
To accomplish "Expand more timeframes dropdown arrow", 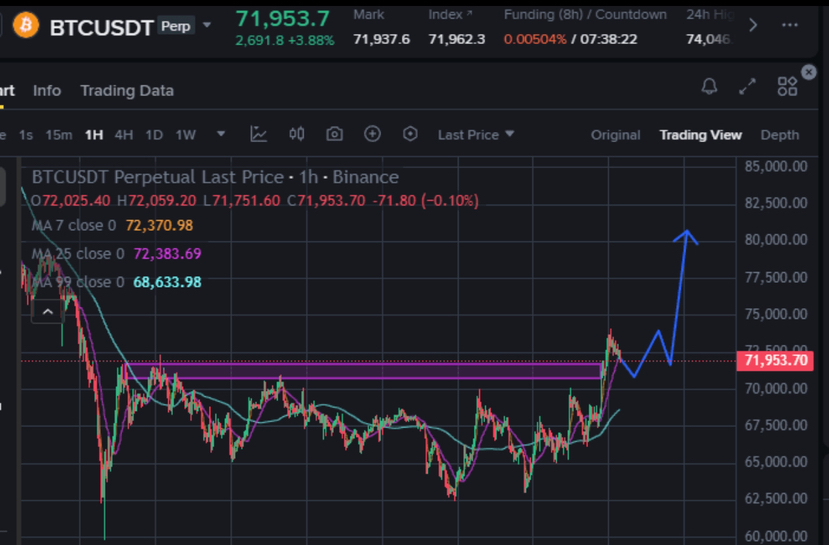I will coord(221,134).
